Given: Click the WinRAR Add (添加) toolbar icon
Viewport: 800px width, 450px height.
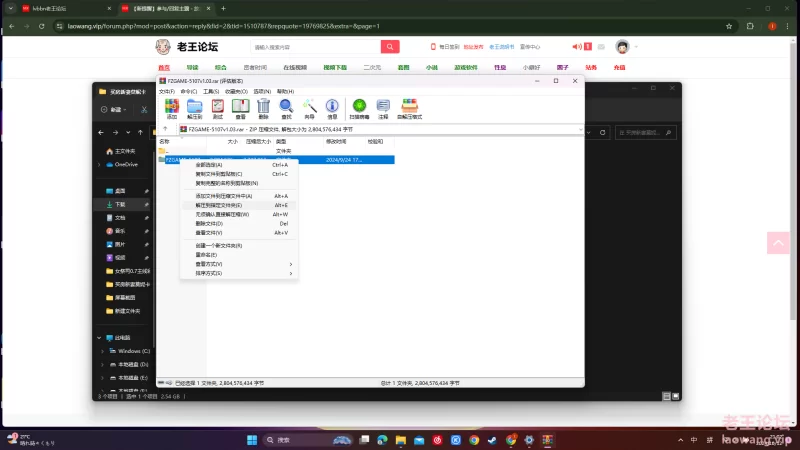Looking at the screenshot, I should (172, 109).
